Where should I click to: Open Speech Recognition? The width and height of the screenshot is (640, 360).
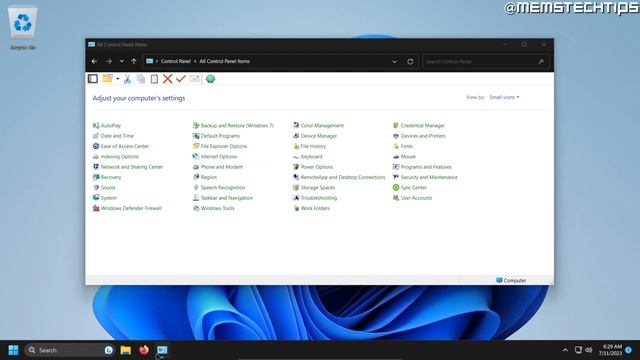(x=219, y=188)
